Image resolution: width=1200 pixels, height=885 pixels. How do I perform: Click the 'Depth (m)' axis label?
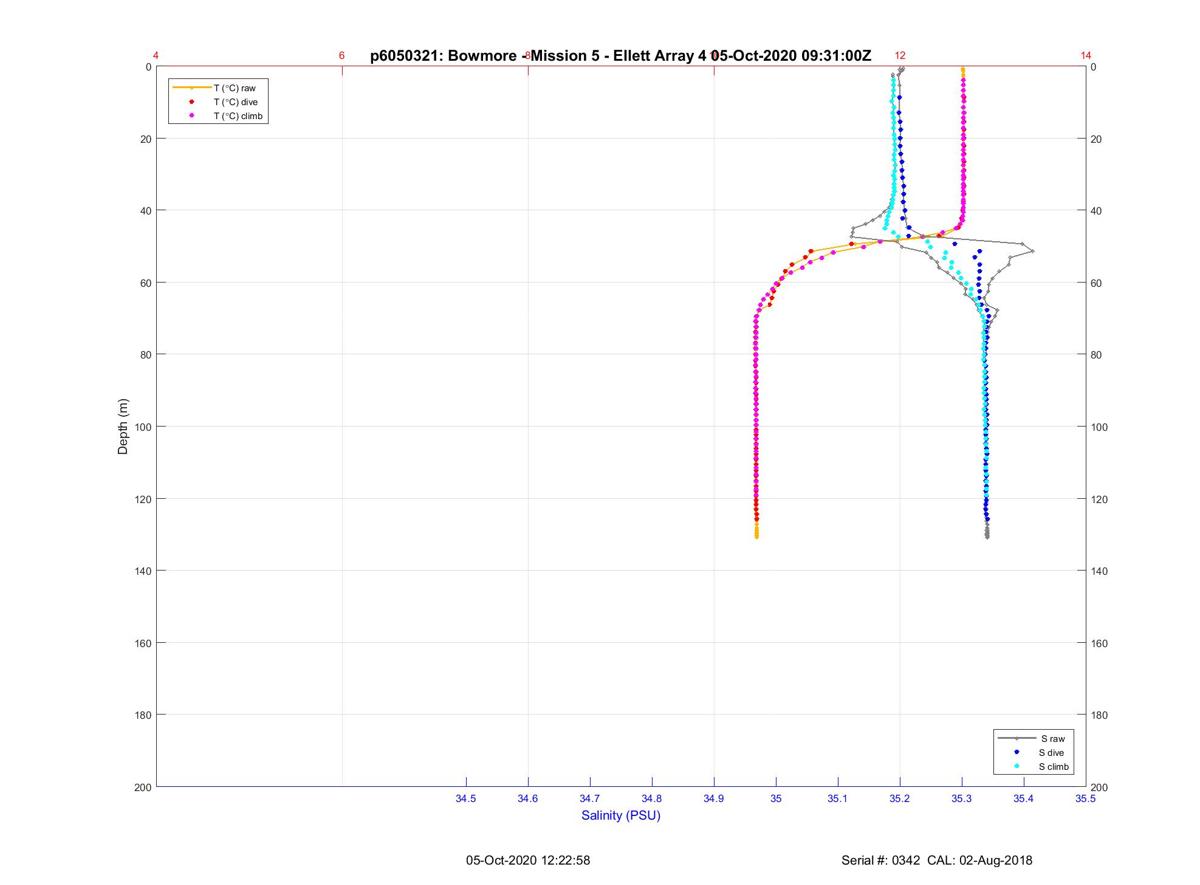[x=124, y=427]
